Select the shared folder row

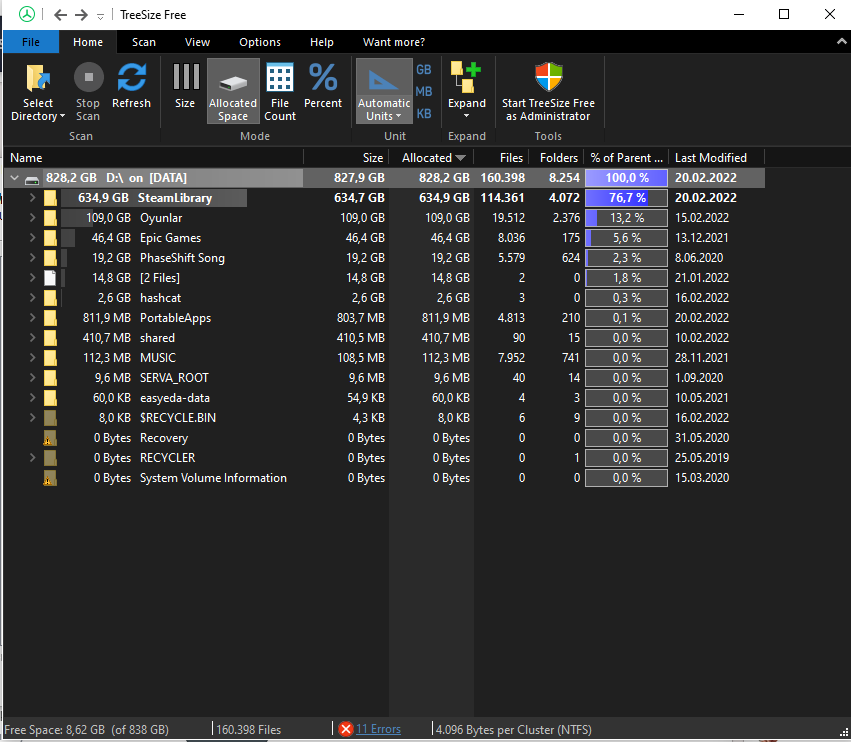385,338
